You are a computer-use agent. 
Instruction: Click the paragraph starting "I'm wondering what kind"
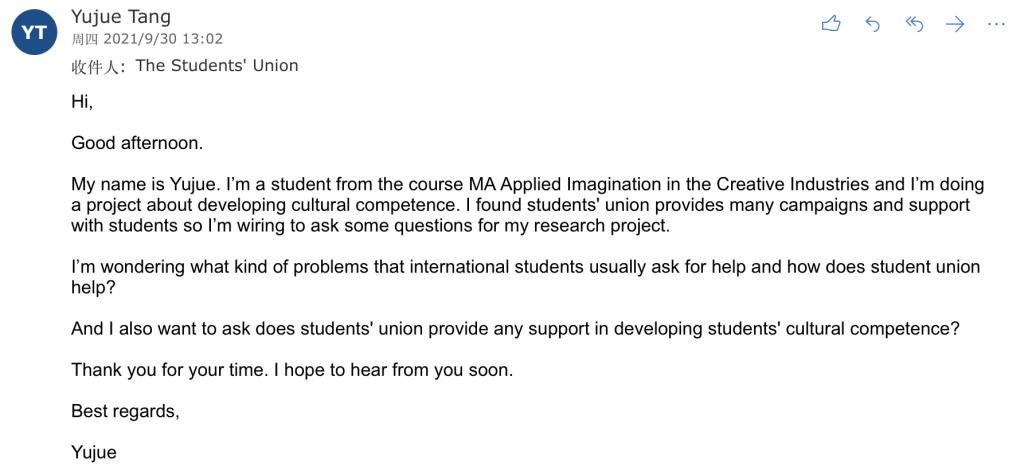525,277
